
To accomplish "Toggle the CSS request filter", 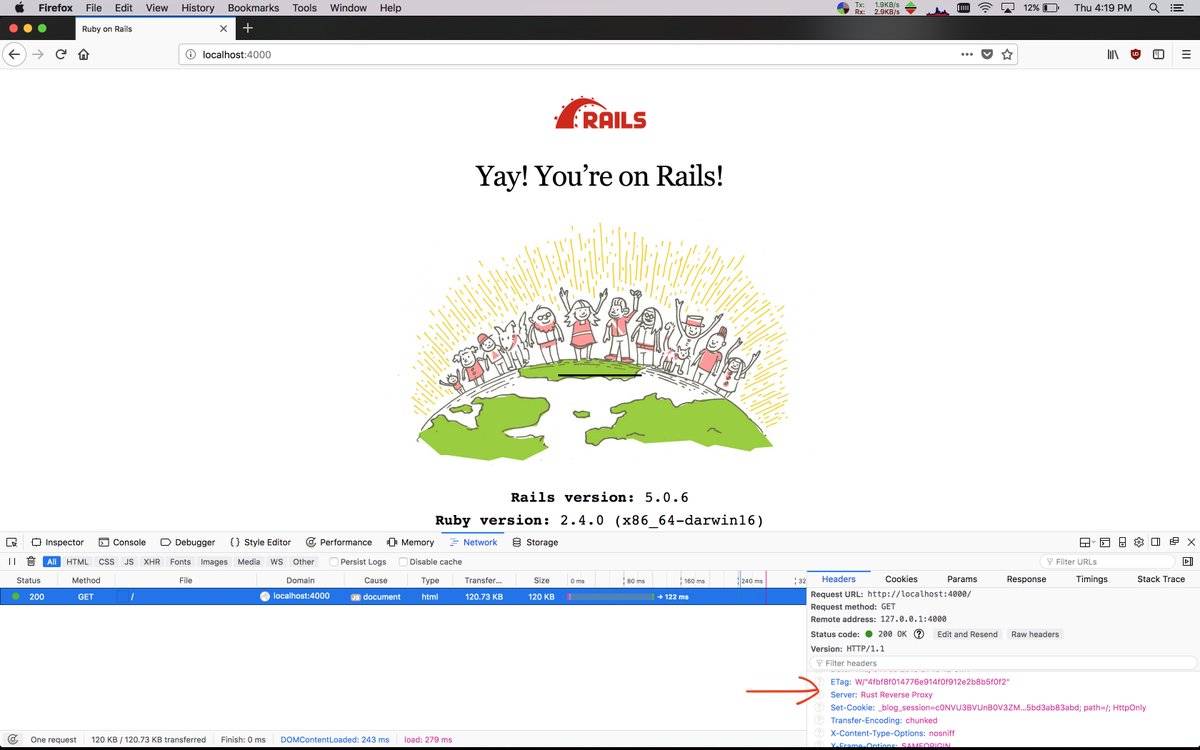I will coord(106,562).
